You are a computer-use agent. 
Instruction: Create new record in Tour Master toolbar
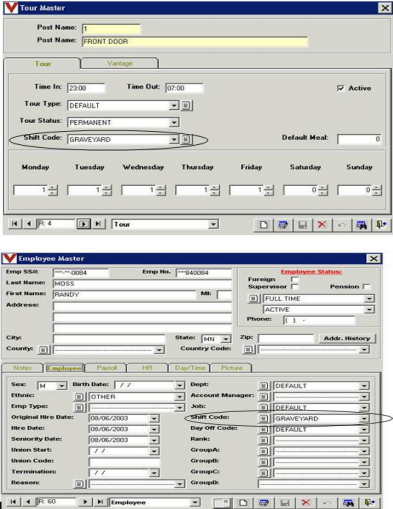(263, 225)
